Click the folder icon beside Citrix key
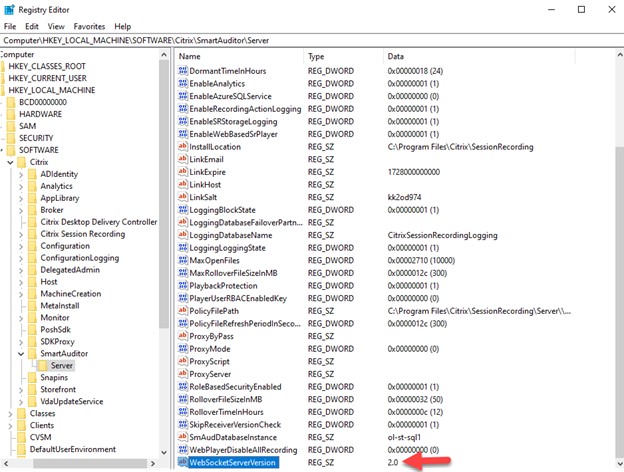 [x=21, y=162]
